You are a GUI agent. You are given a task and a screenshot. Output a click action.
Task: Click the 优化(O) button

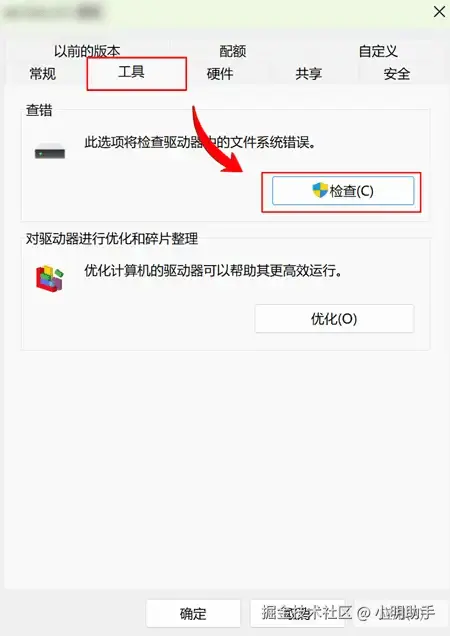pyautogui.click(x=334, y=319)
